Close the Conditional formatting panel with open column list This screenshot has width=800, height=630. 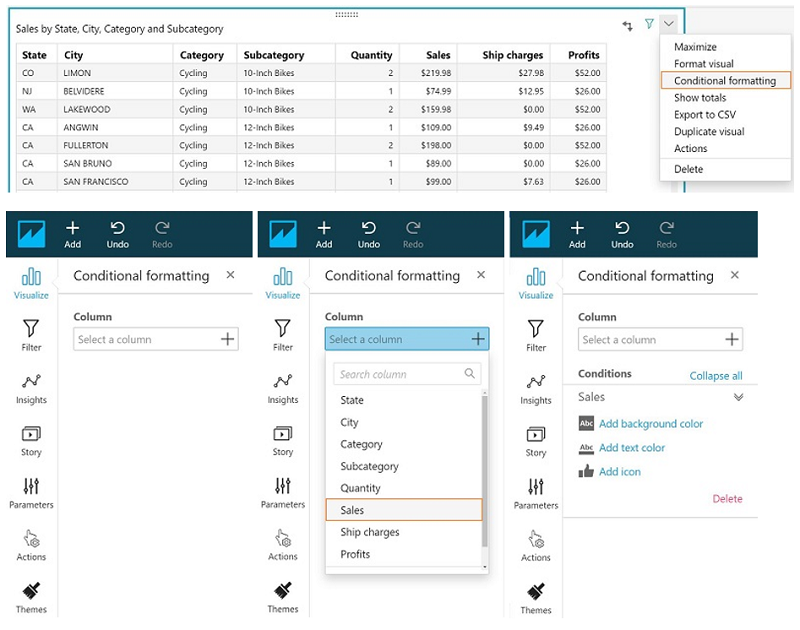481,275
